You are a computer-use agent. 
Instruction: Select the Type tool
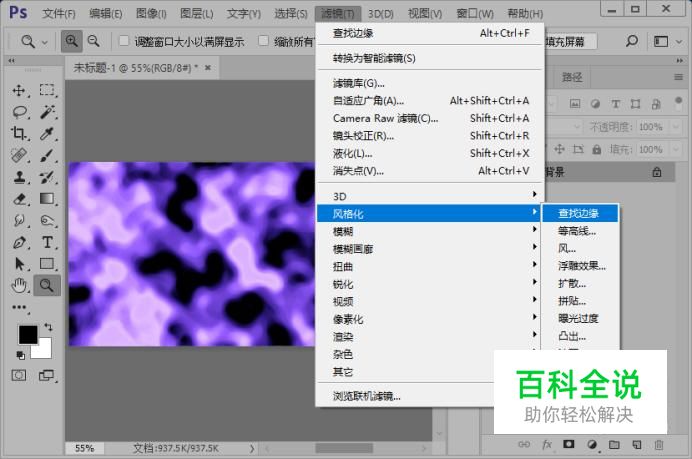tap(47, 242)
